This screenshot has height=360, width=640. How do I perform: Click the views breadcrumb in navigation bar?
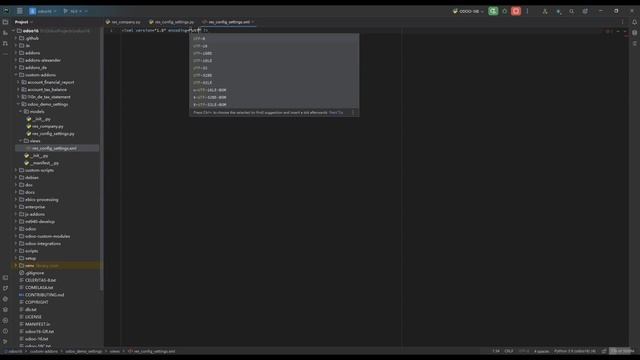pos(115,351)
